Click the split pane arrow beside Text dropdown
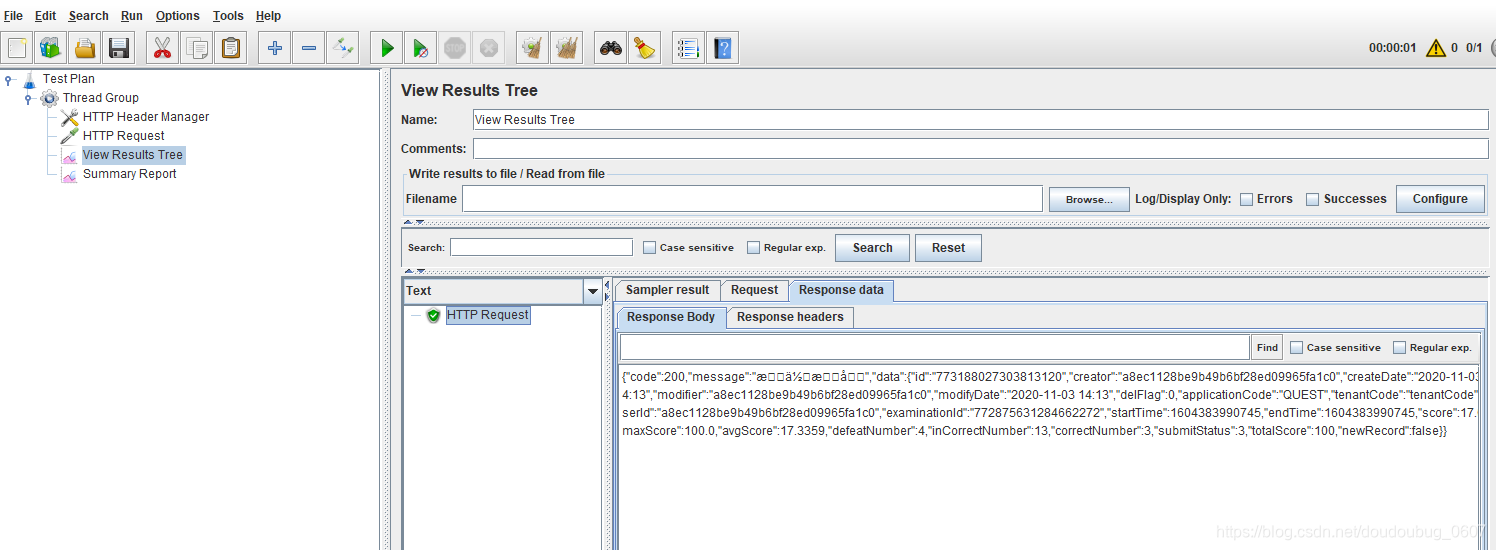 pos(607,290)
